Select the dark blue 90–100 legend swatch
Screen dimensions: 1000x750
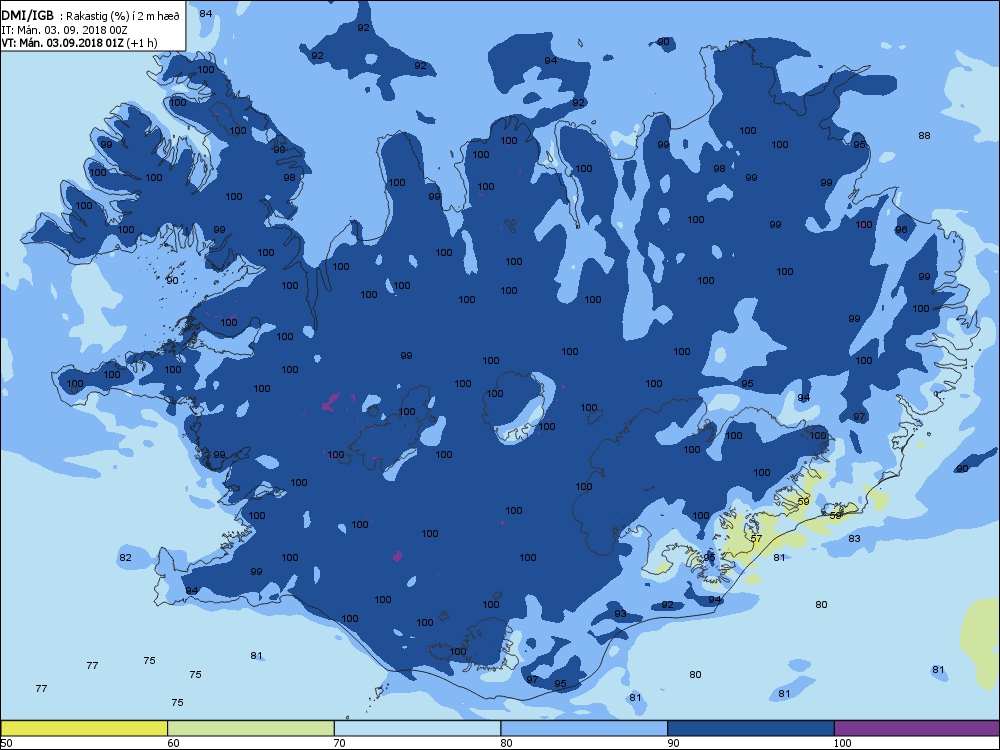[x=751, y=728]
